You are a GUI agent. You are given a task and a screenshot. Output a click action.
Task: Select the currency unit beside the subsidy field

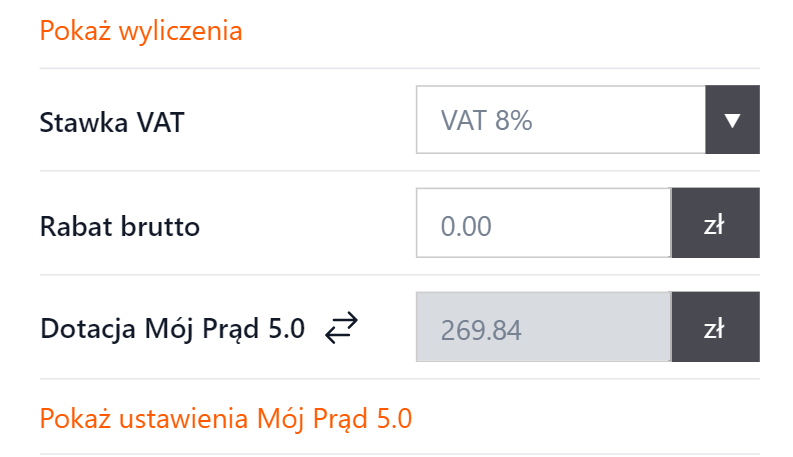pos(714,328)
